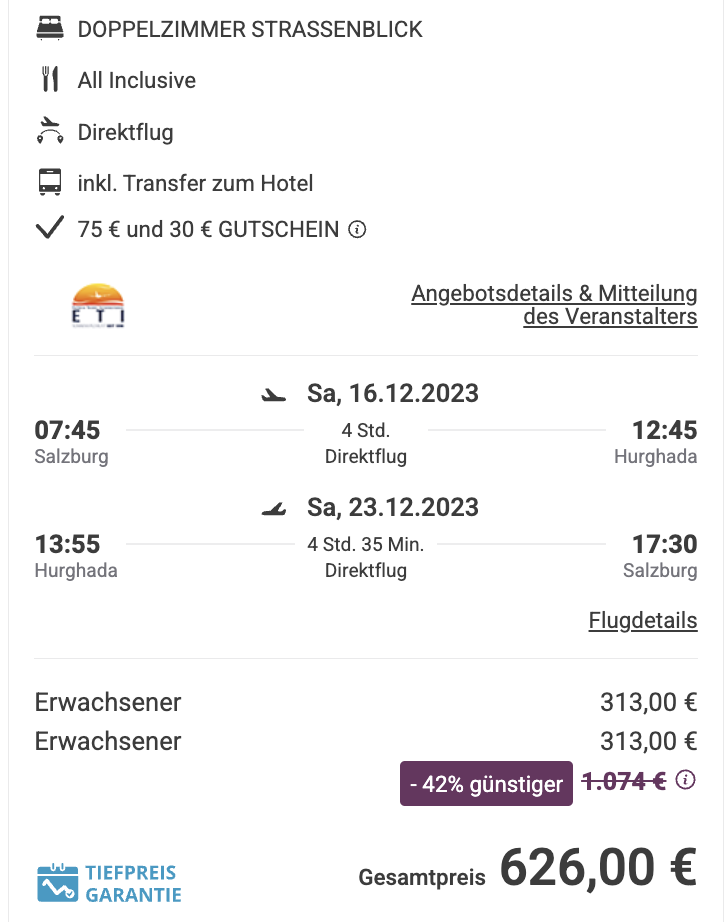This screenshot has width=726, height=922.
Task: Click the 13:55 Hurghada return departure
Action: [67, 544]
